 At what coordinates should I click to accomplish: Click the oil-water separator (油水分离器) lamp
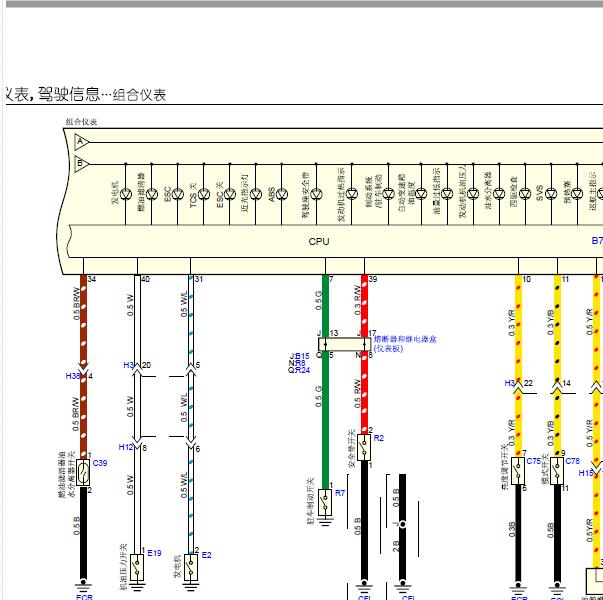499,194
